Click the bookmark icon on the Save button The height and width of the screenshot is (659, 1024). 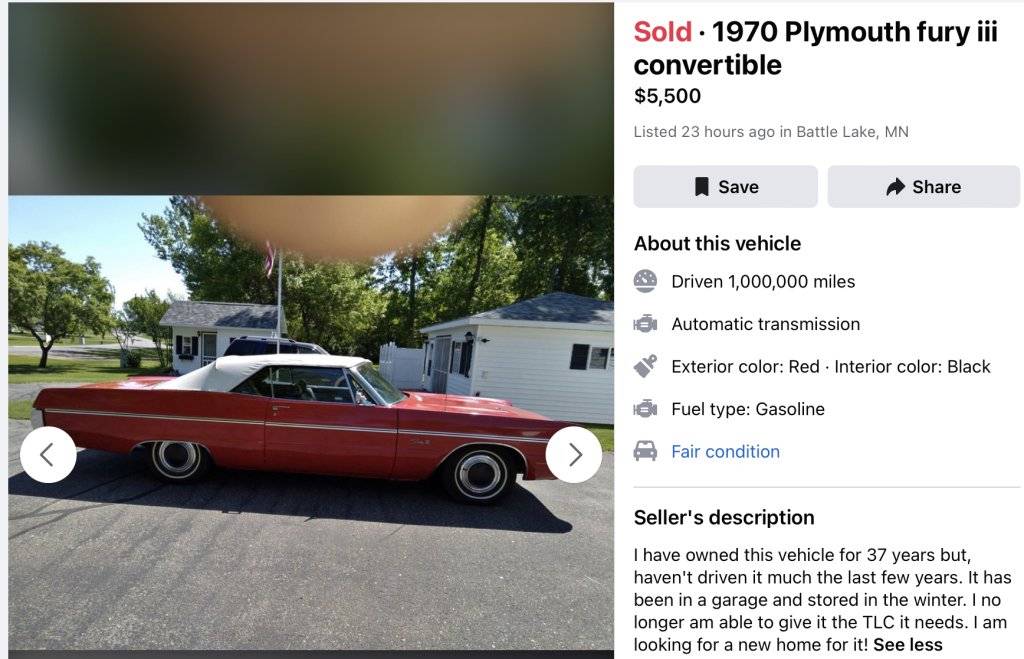(x=701, y=186)
